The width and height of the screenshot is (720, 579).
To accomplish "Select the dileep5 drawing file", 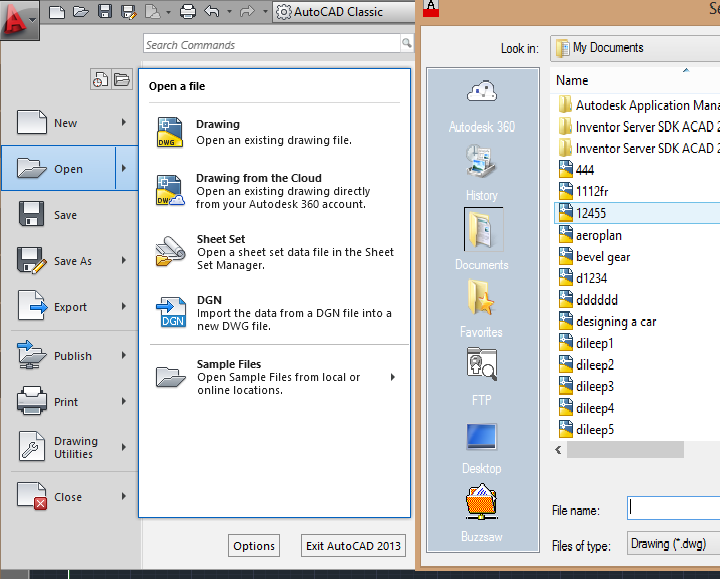I will (586, 430).
